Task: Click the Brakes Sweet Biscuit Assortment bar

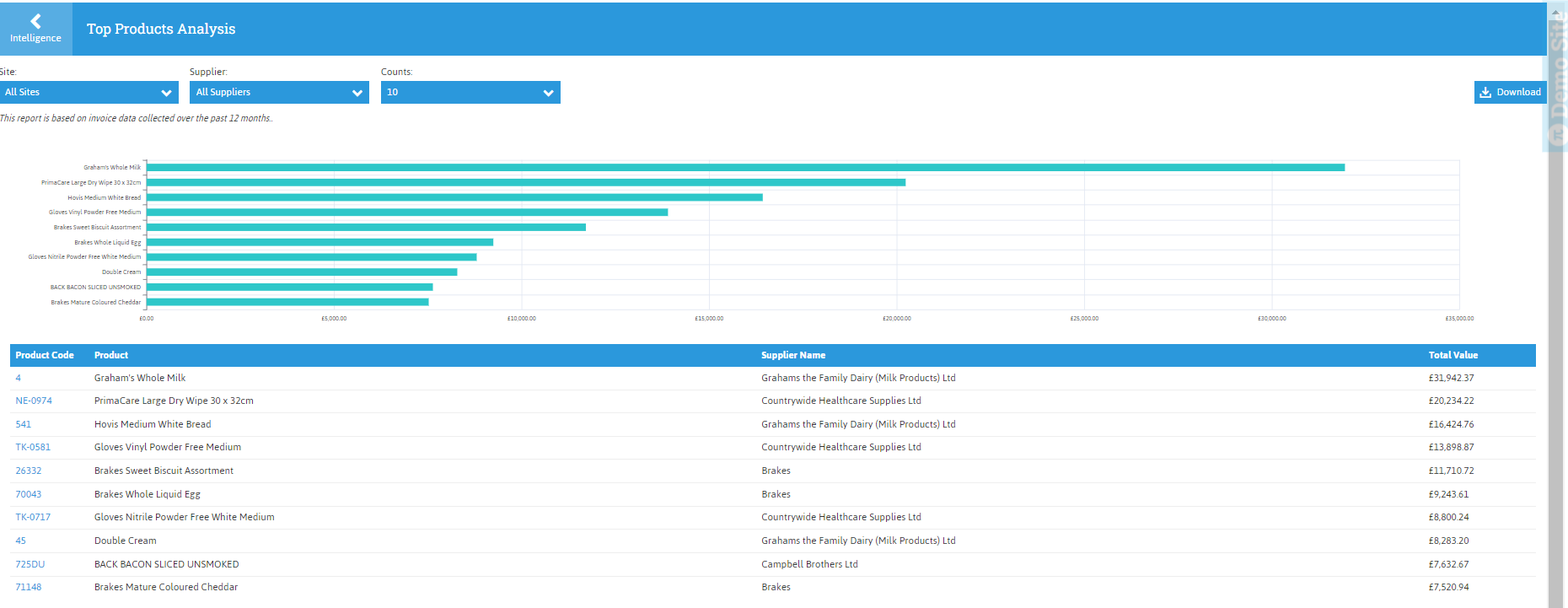Action: pos(366,227)
